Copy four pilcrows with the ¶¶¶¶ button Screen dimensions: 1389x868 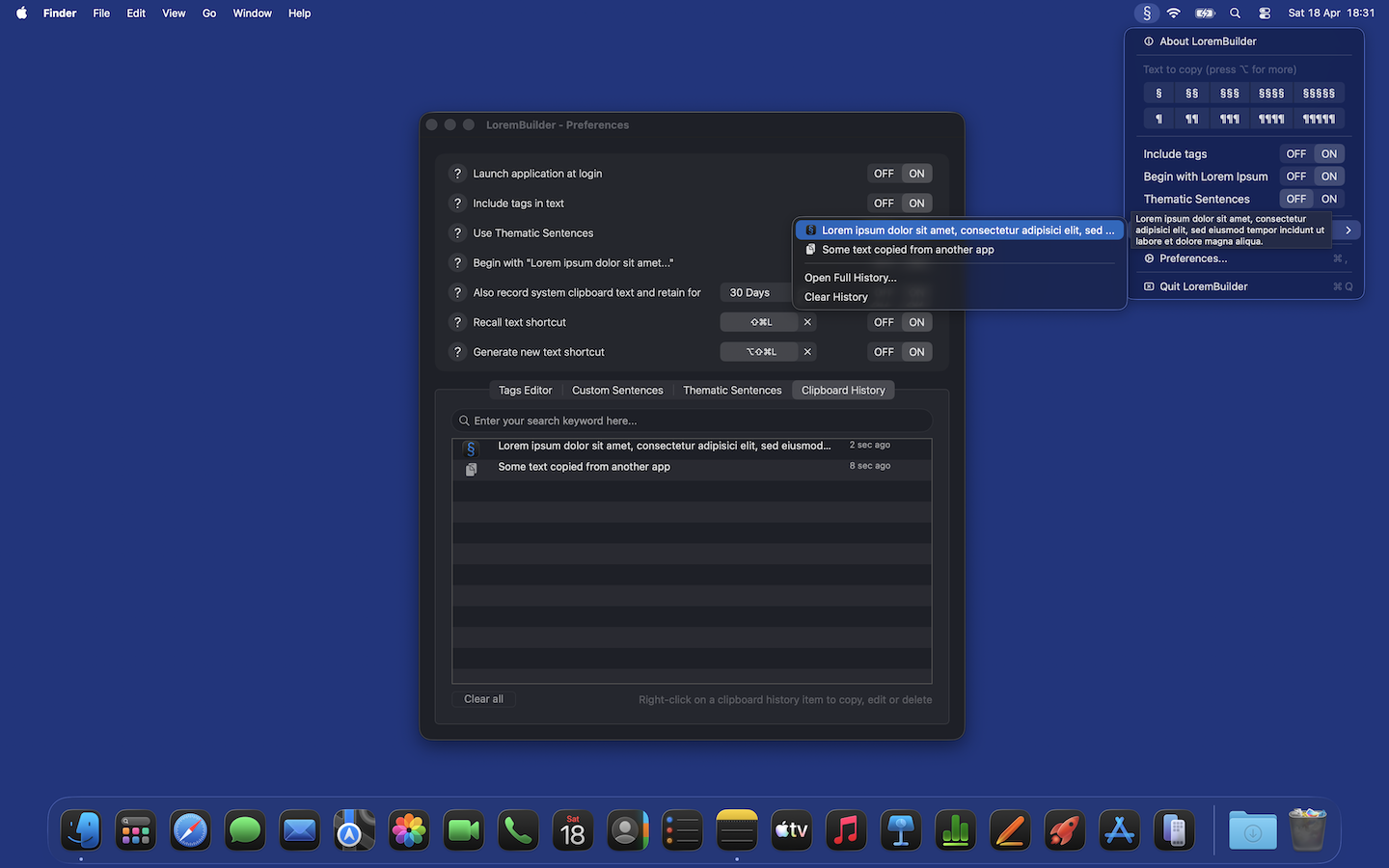1270,118
